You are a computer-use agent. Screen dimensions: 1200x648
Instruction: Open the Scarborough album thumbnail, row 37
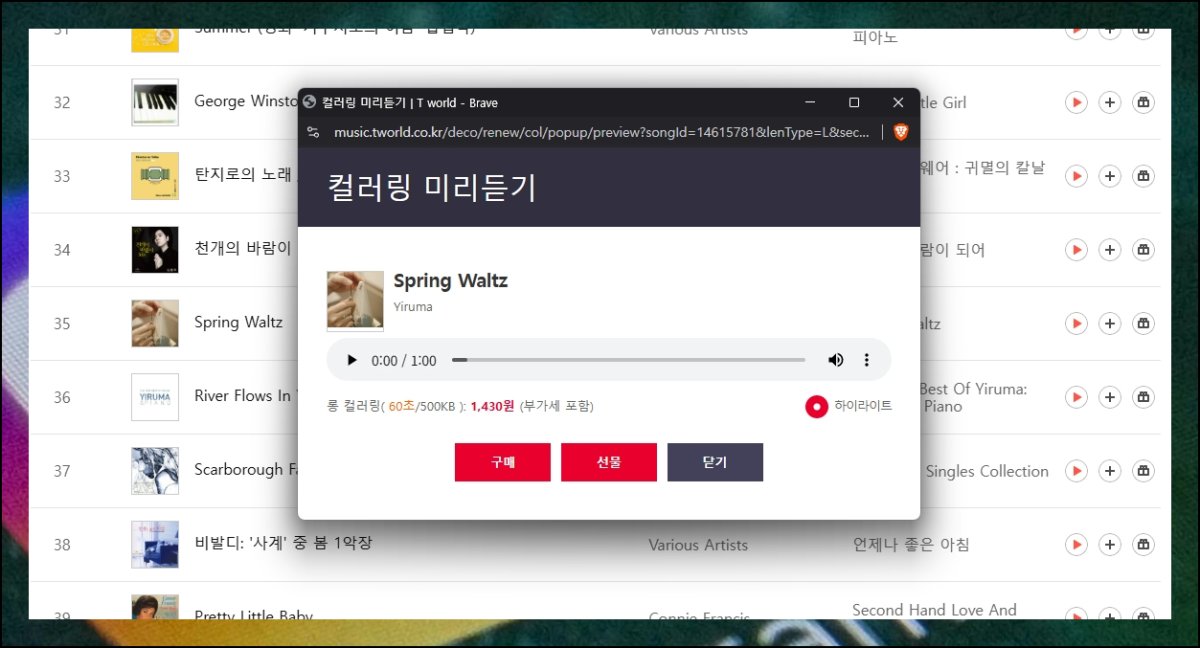coord(155,471)
